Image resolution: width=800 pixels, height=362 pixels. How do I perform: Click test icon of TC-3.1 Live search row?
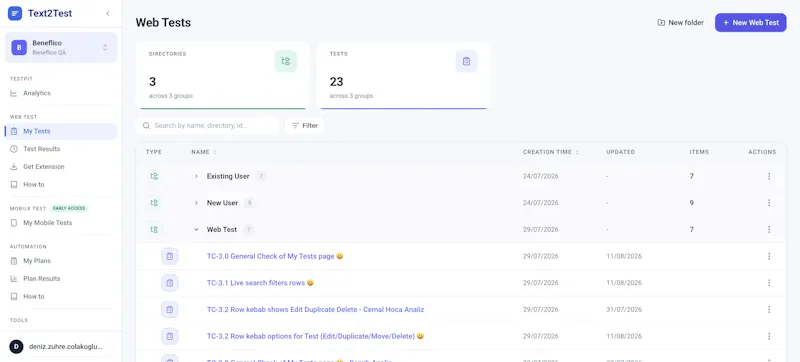point(170,282)
